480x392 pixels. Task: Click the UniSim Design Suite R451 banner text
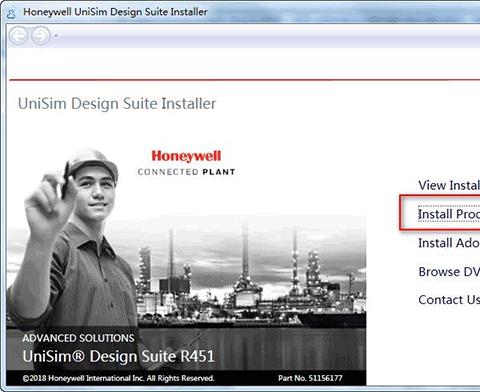[118, 356]
